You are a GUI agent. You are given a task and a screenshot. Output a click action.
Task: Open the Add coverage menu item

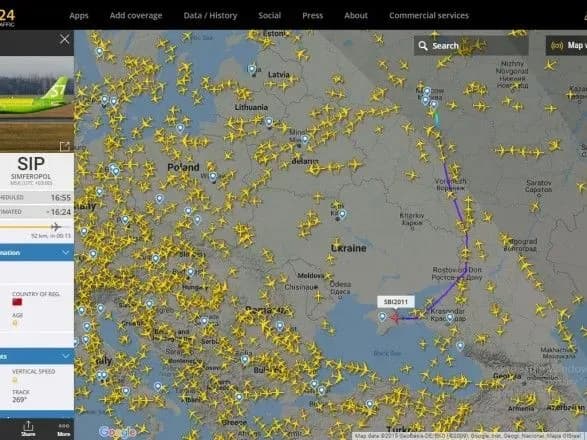pos(136,15)
